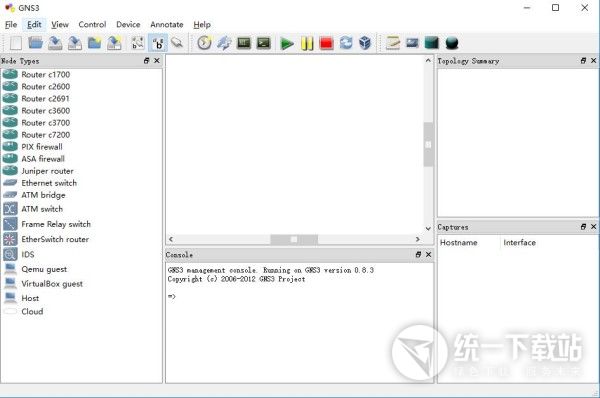Click the add a link cable icon
The height and width of the screenshot is (398, 600).
177,43
